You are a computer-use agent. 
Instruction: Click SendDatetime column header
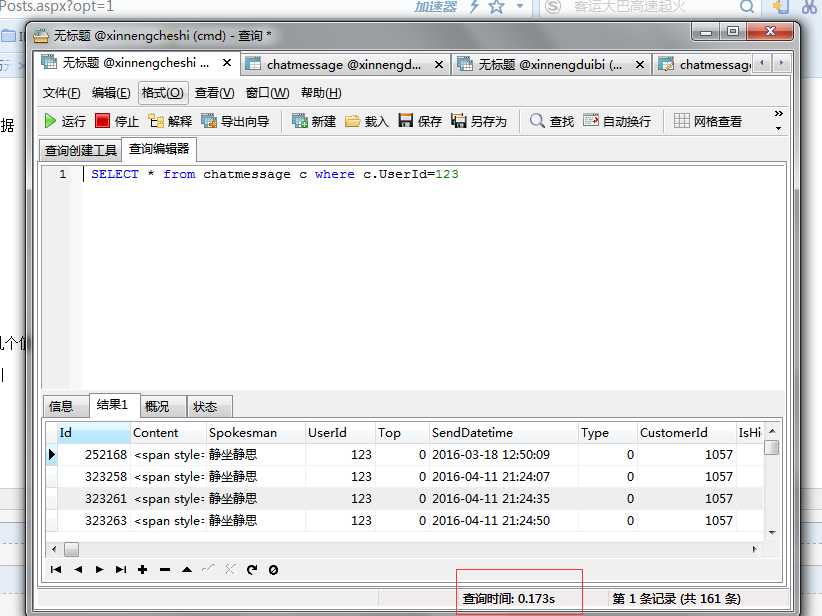503,433
